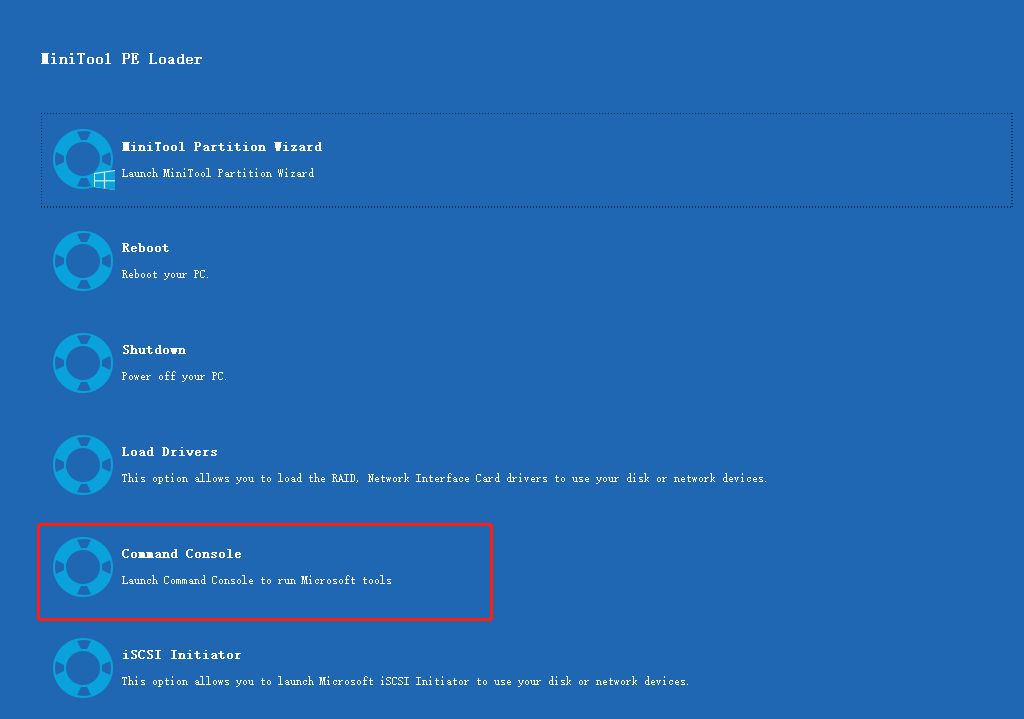This screenshot has height=719, width=1024.
Task: Click the RAID, Network Interface Card drivers description
Action: [x=444, y=479]
